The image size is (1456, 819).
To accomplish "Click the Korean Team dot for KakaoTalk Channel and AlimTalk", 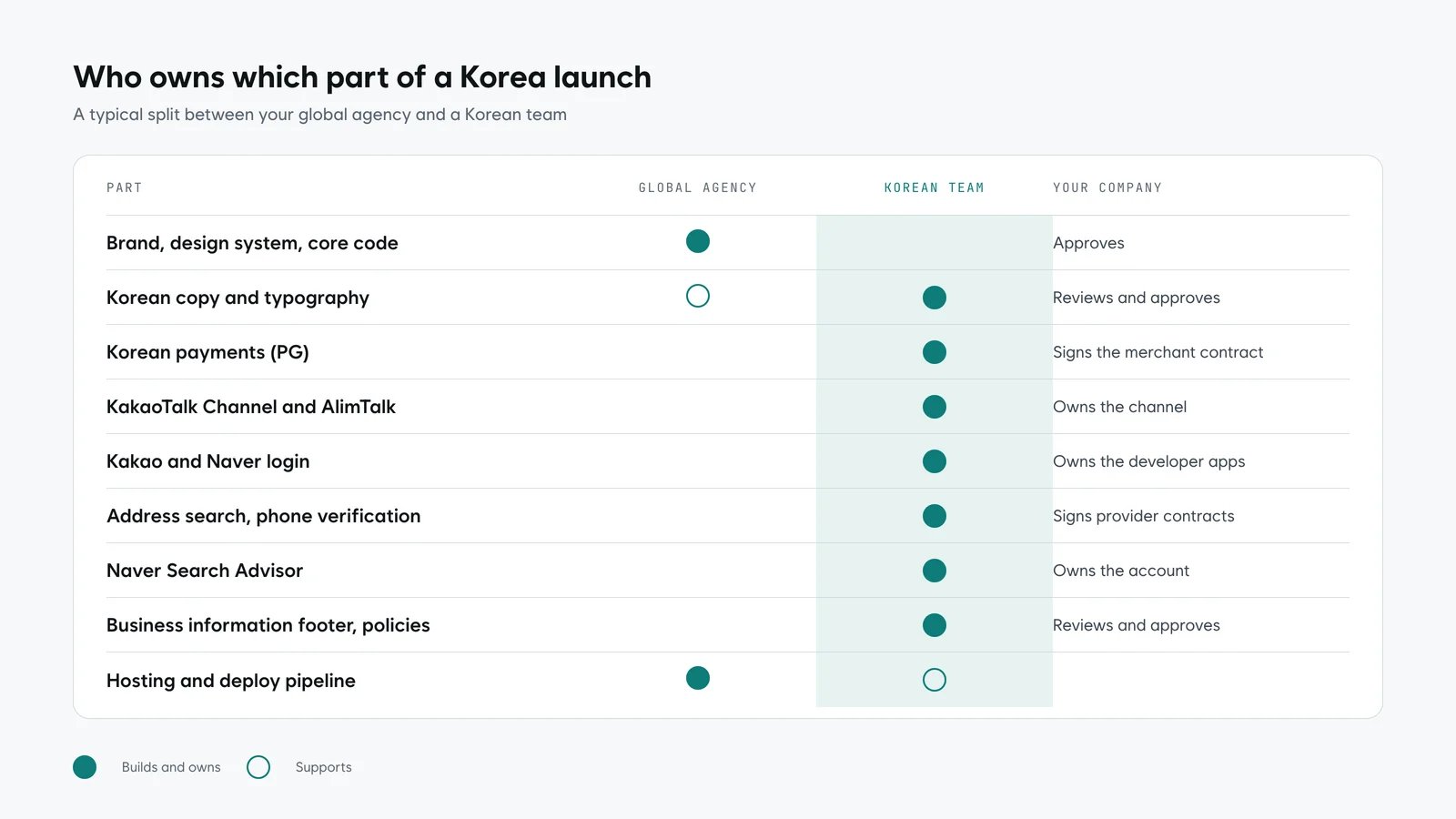I will point(935,407).
